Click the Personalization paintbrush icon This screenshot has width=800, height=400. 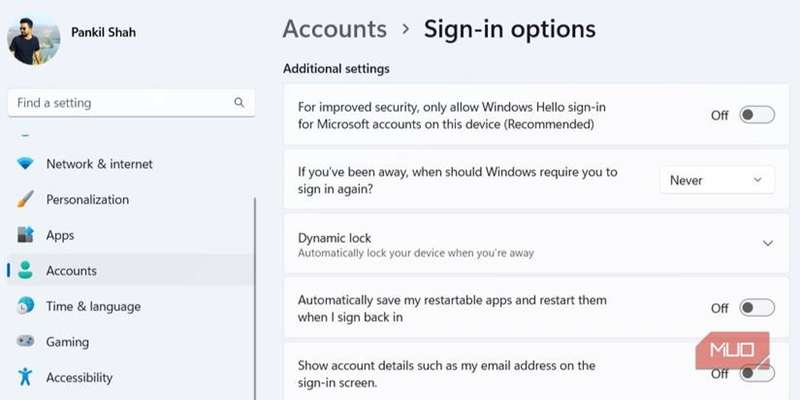(25, 200)
